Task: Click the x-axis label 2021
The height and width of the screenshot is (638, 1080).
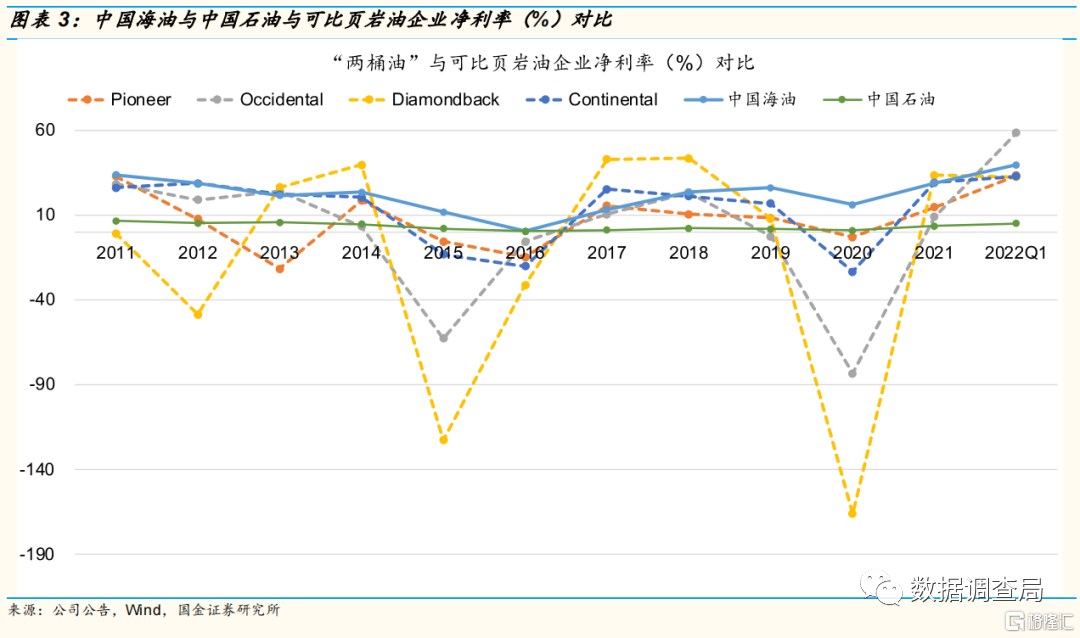Action: [x=934, y=253]
